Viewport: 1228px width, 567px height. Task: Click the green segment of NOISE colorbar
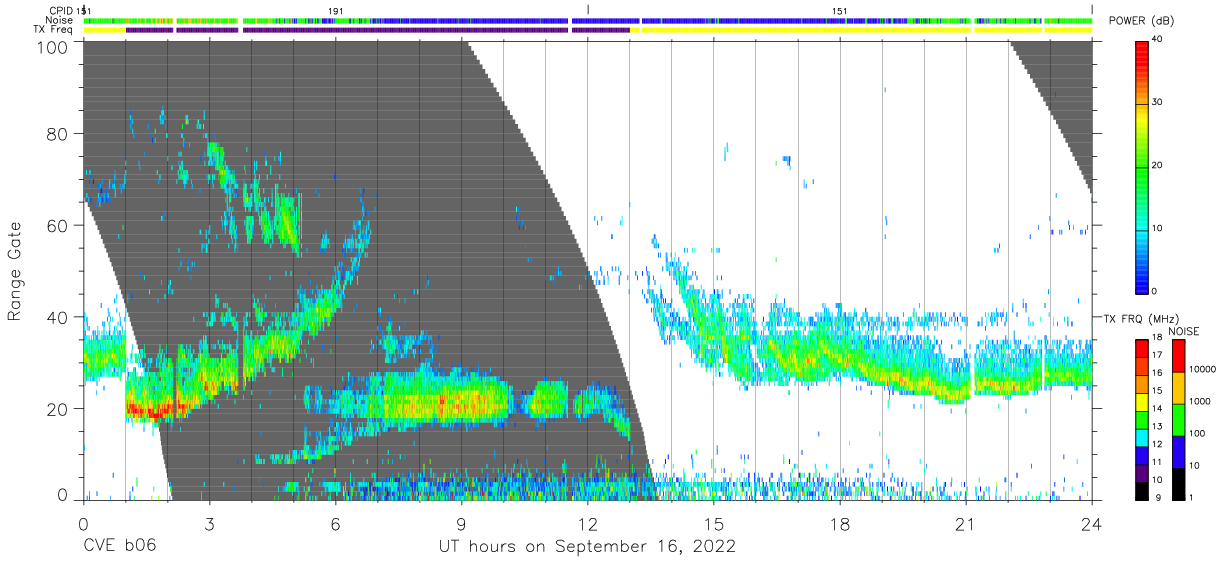(x=1177, y=419)
